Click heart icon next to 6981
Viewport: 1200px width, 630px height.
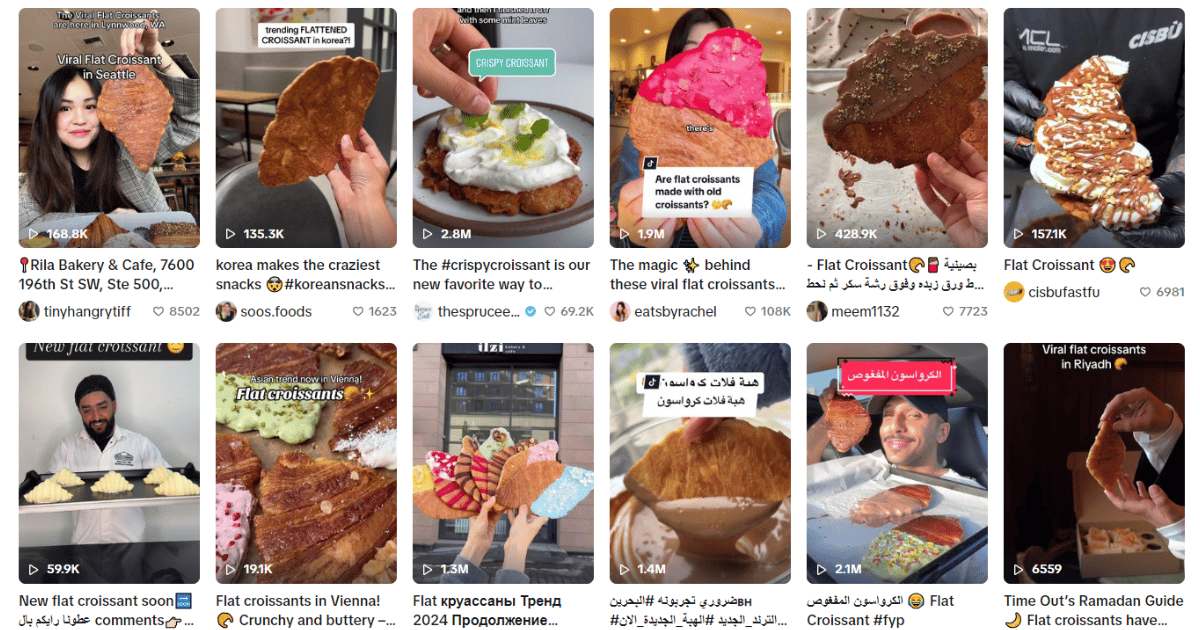click(x=1145, y=292)
